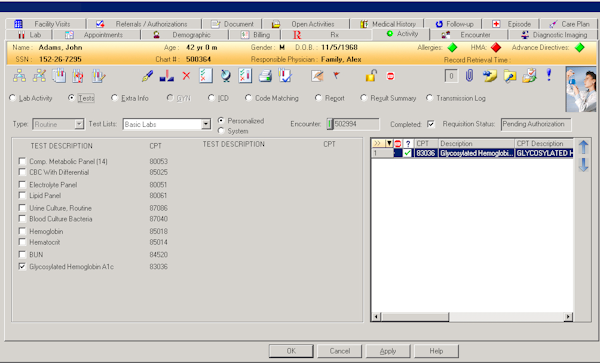The height and width of the screenshot is (363, 600).
Task: Click the blue and red blocks icon
Action: [x=167, y=76]
